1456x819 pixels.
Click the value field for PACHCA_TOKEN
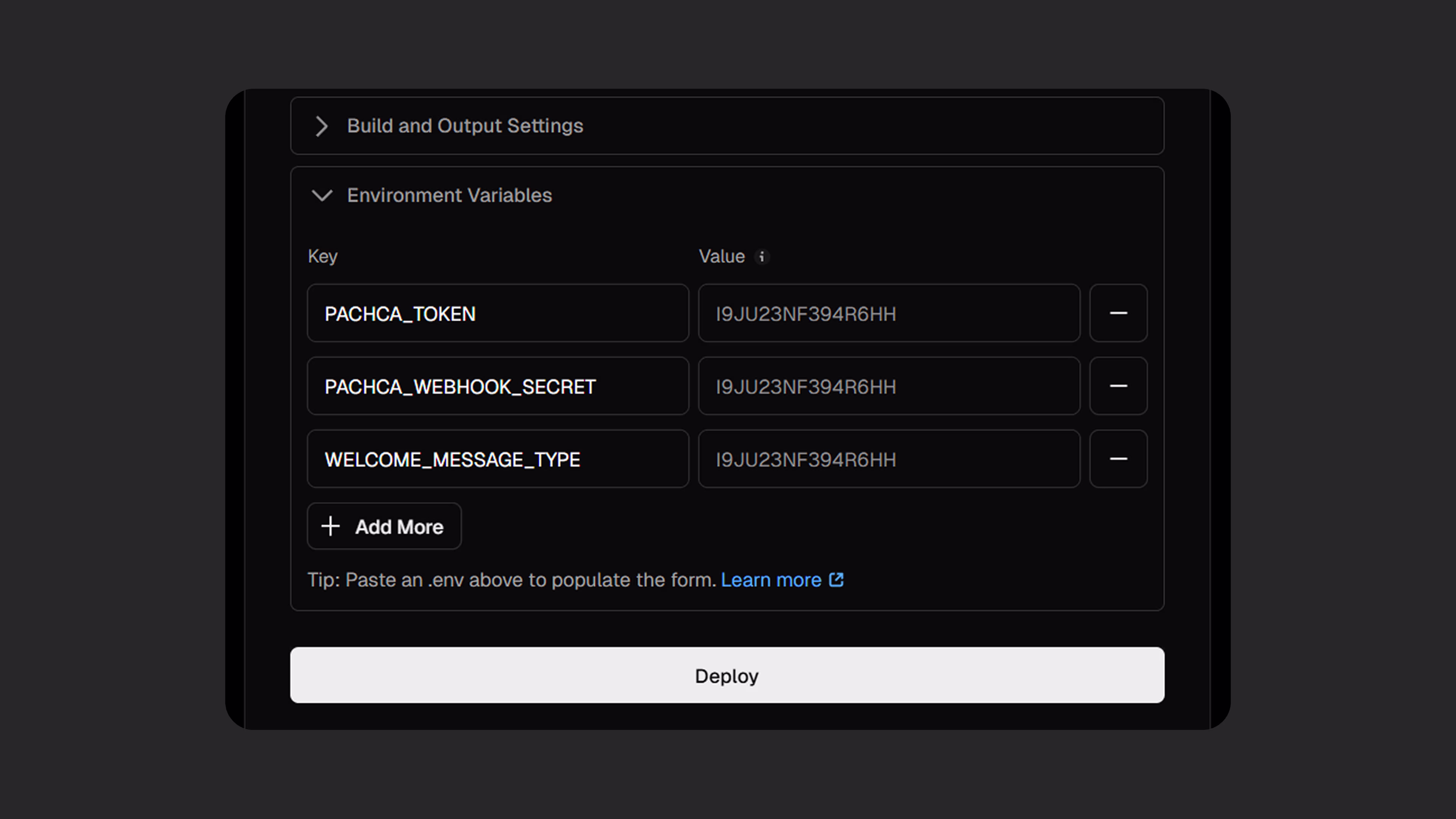pos(888,313)
